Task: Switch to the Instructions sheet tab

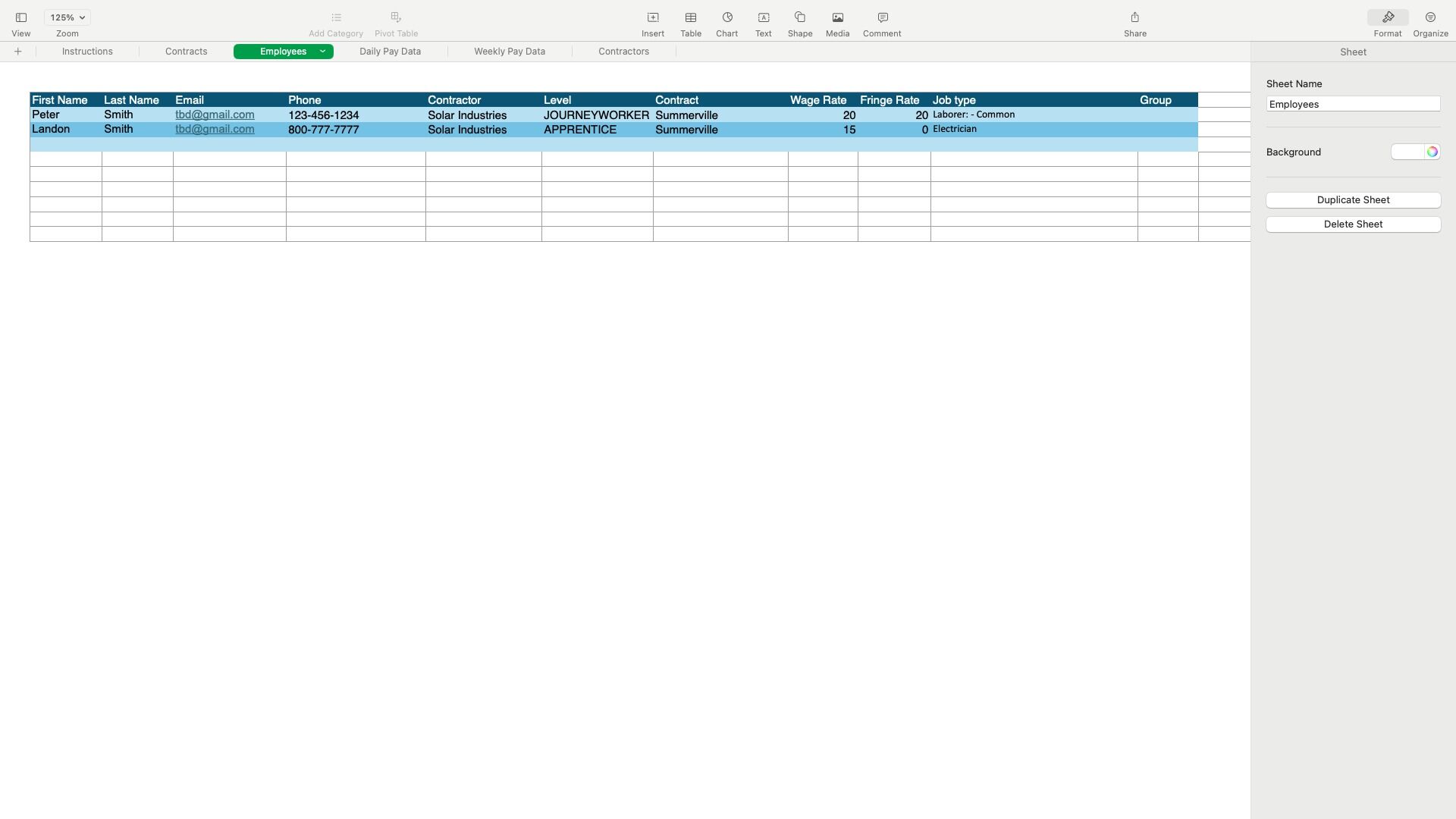Action: coord(87,52)
